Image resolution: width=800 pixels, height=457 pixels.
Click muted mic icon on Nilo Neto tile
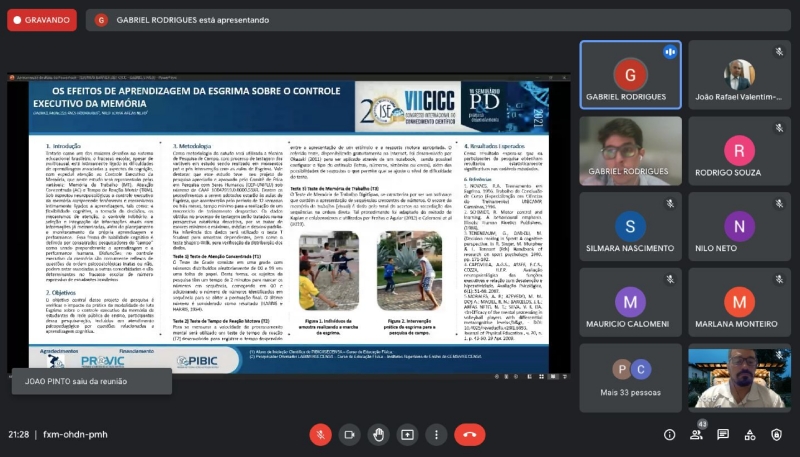click(779, 204)
